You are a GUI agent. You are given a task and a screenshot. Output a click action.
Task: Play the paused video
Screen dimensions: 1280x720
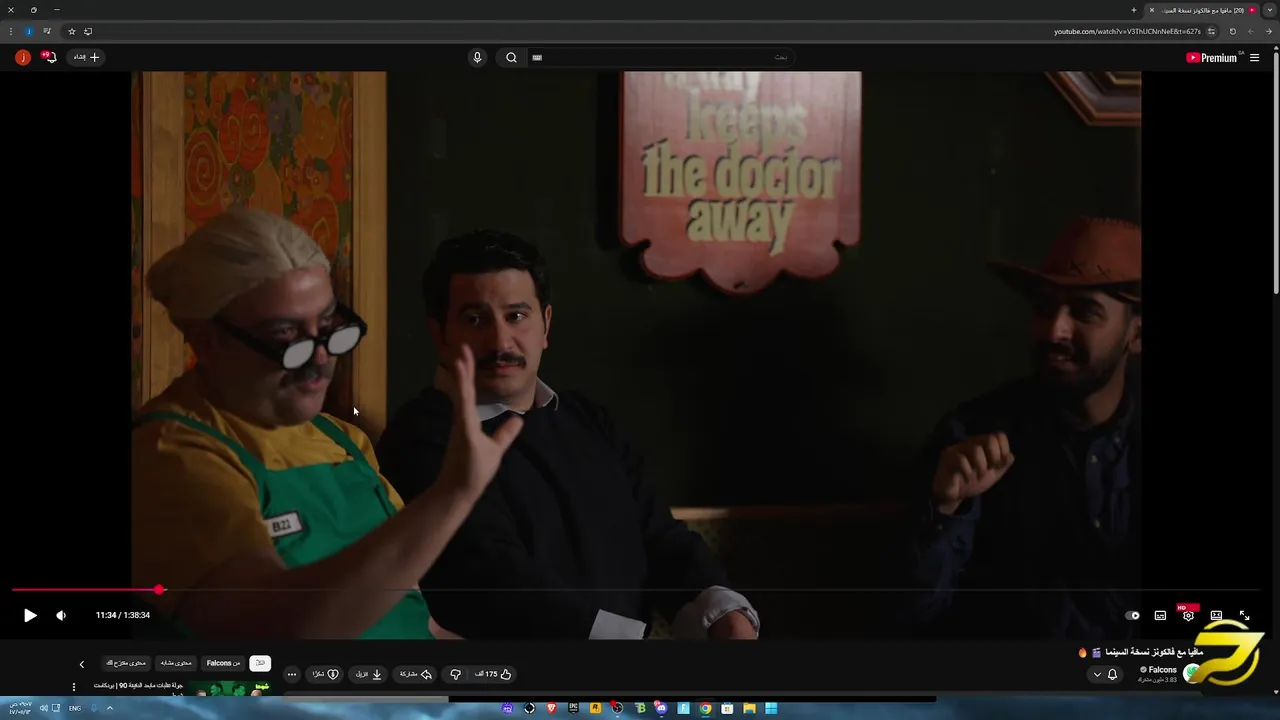coord(30,616)
